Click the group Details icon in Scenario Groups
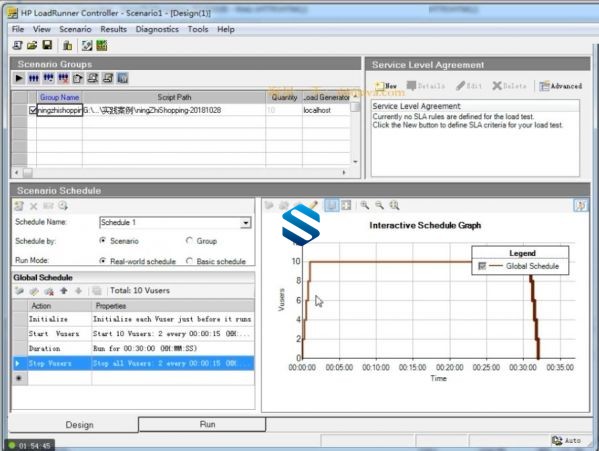The image size is (599, 451). (x=93, y=79)
